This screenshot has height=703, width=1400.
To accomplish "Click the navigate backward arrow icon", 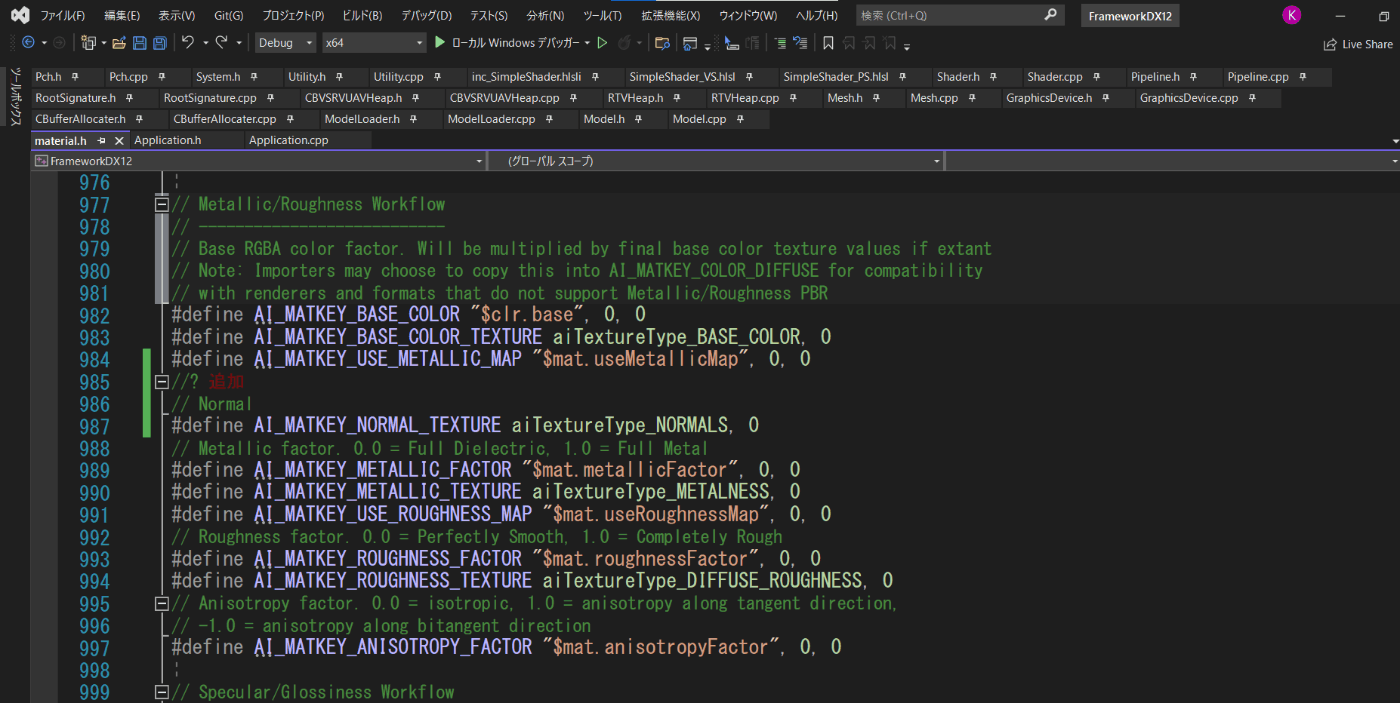I will (x=28, y=42).
